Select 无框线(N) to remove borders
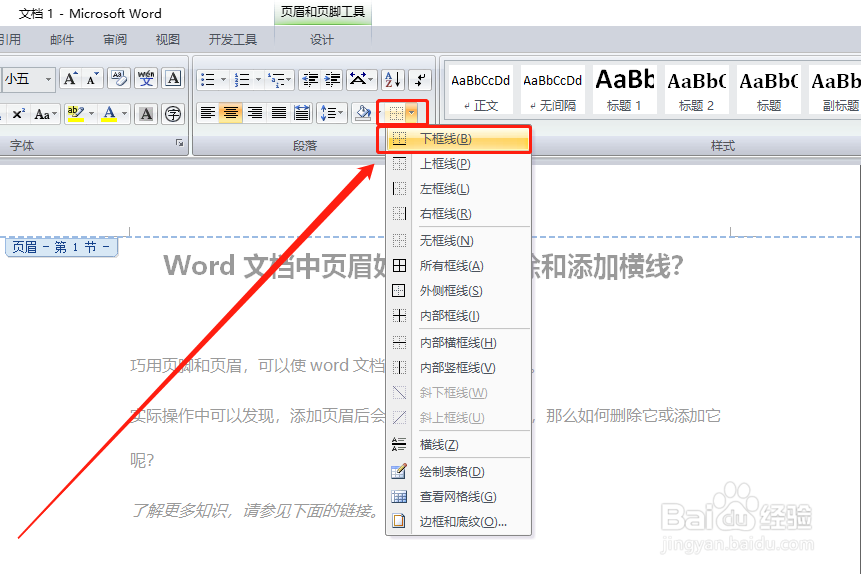The height and width of the screenshot is (574, 861). 458,241
